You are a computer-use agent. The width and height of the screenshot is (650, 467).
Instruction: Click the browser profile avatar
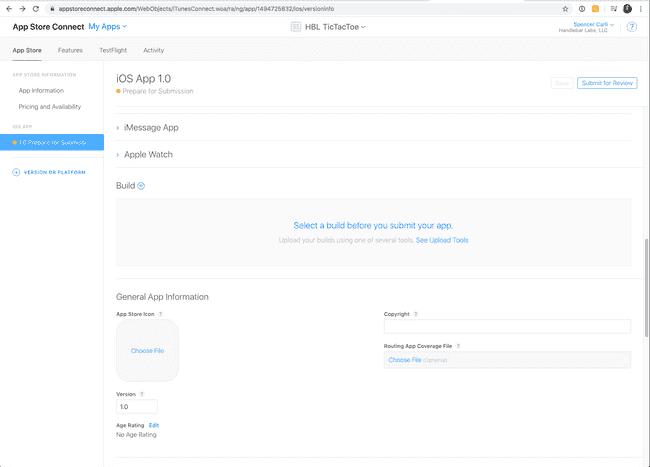point(627,9)
